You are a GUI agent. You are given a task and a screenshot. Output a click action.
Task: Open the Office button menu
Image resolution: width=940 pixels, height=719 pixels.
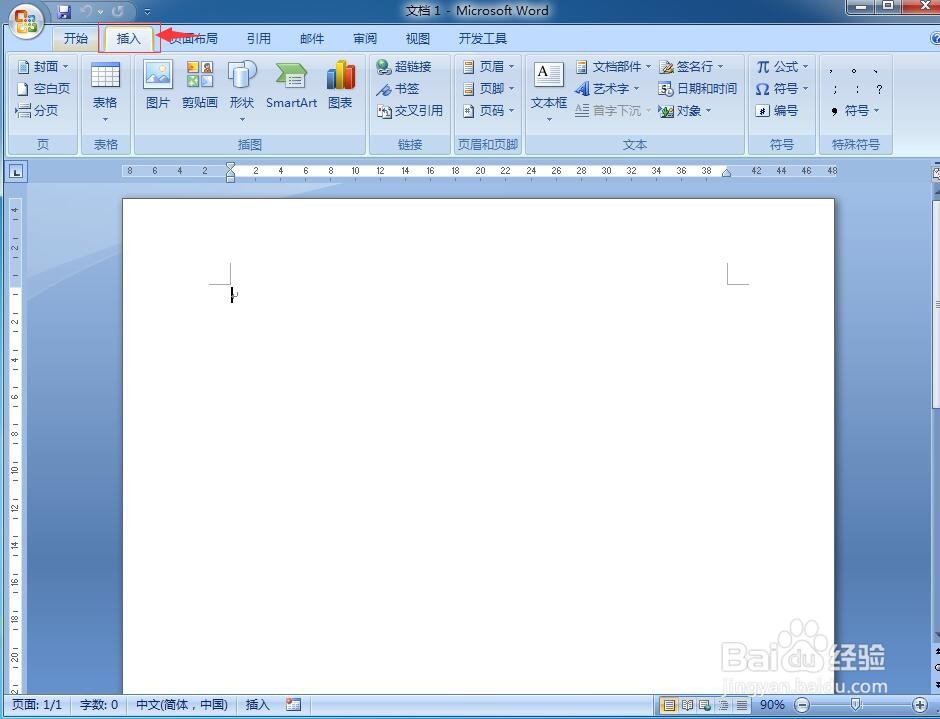pos(26,20)
